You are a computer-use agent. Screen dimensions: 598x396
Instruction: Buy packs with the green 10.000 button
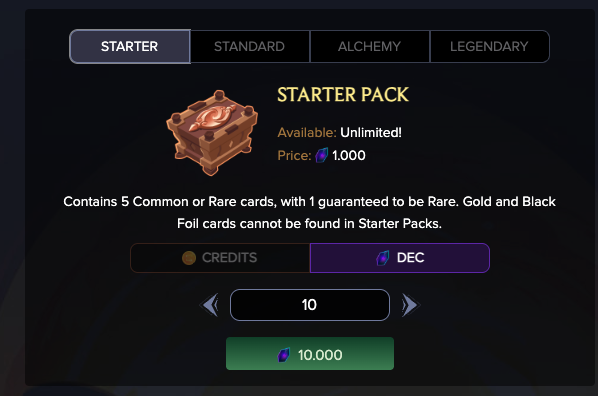coord(310,354)
